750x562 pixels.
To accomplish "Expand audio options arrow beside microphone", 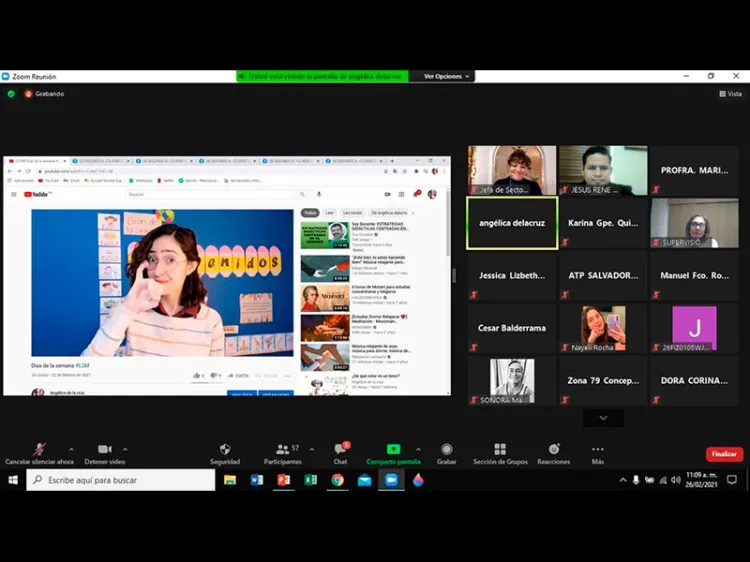I will coord(70,449).
